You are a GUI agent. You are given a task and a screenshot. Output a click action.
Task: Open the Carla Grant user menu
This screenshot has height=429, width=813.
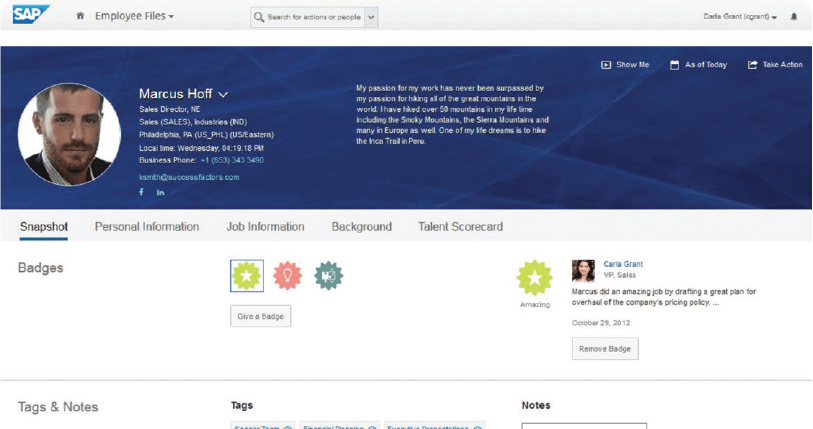click(x=740, y=17)
